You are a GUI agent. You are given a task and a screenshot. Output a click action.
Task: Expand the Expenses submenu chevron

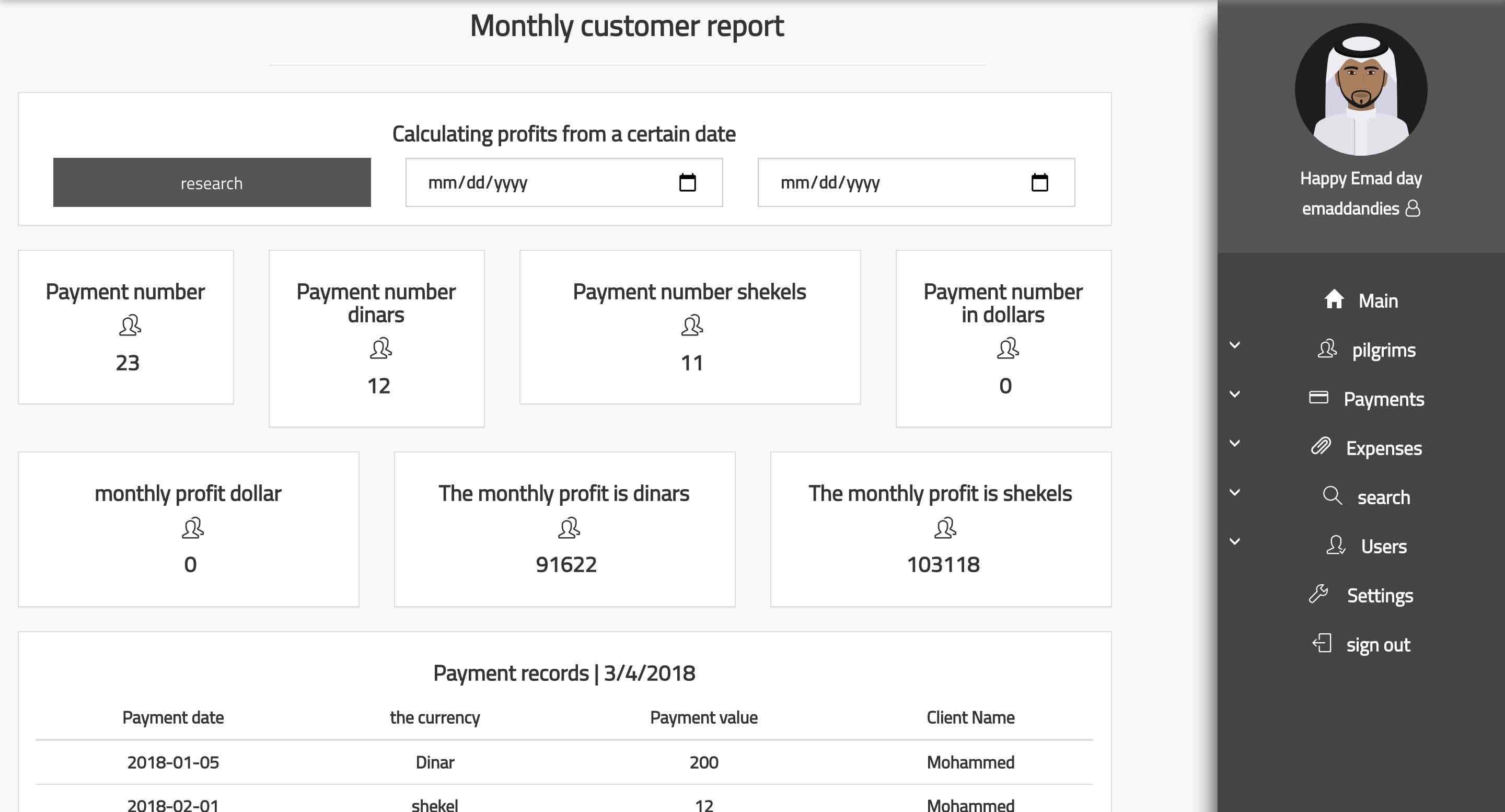click(x=1234, y=444)
